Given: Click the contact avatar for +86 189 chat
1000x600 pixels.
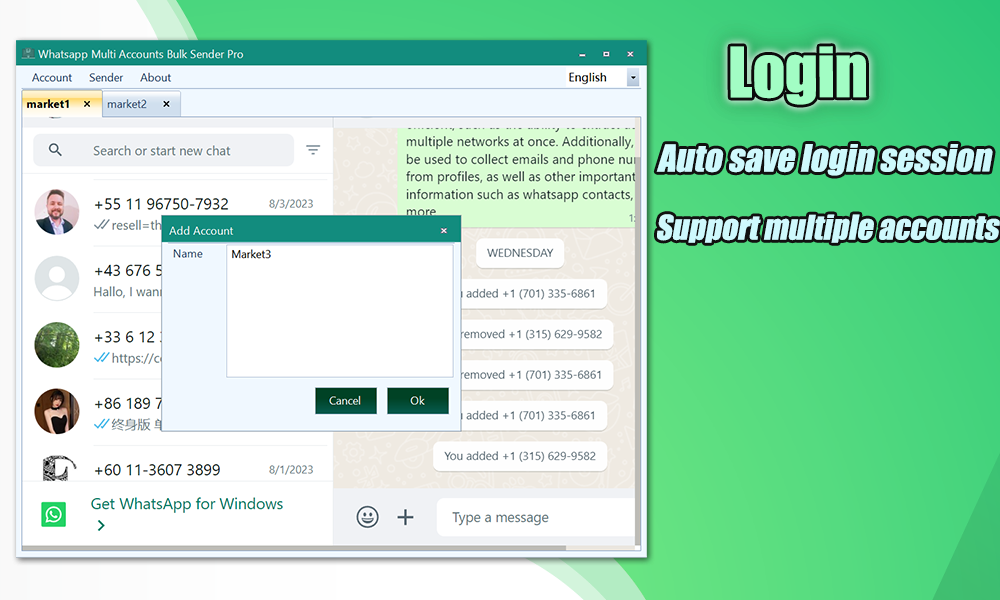Looking at the screenshot, I should (x=57, y=410).
